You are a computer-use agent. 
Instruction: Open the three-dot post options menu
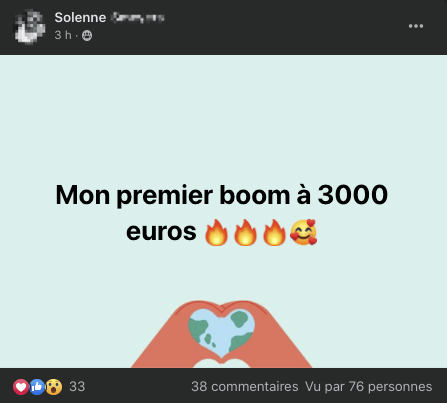(416, 26)
